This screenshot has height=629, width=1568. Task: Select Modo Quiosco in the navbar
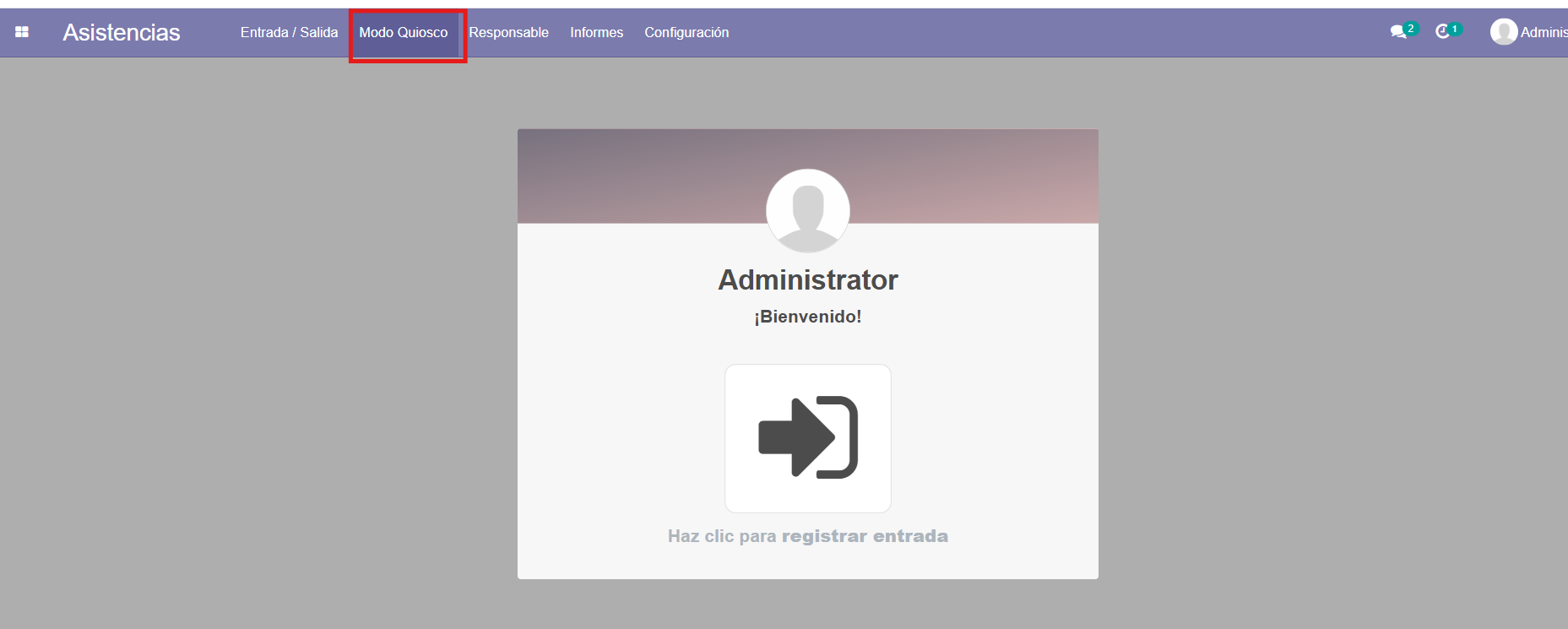click(x=404, y=32)
